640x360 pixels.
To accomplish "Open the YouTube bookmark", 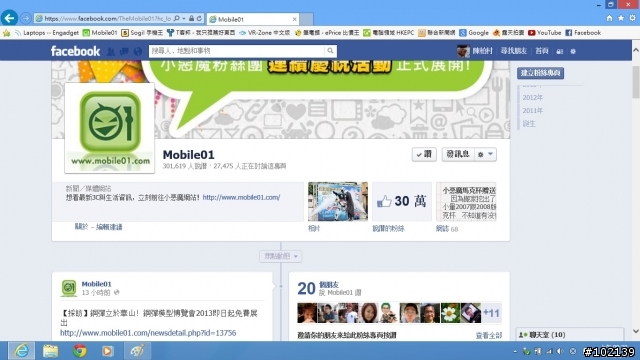I will 544,33.
